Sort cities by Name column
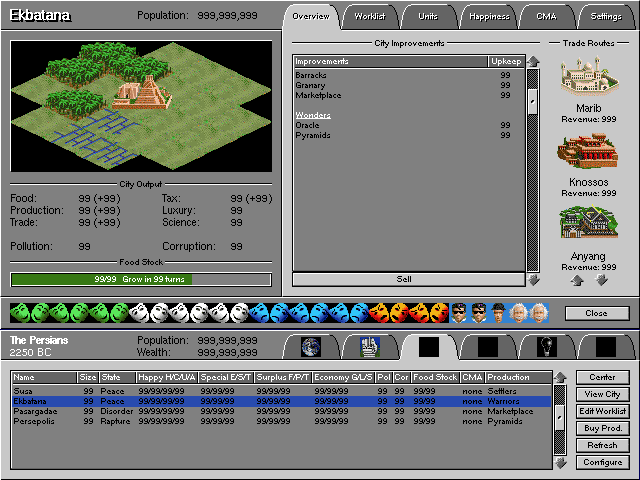Screen dimensions: 640x480 [44, 377]
